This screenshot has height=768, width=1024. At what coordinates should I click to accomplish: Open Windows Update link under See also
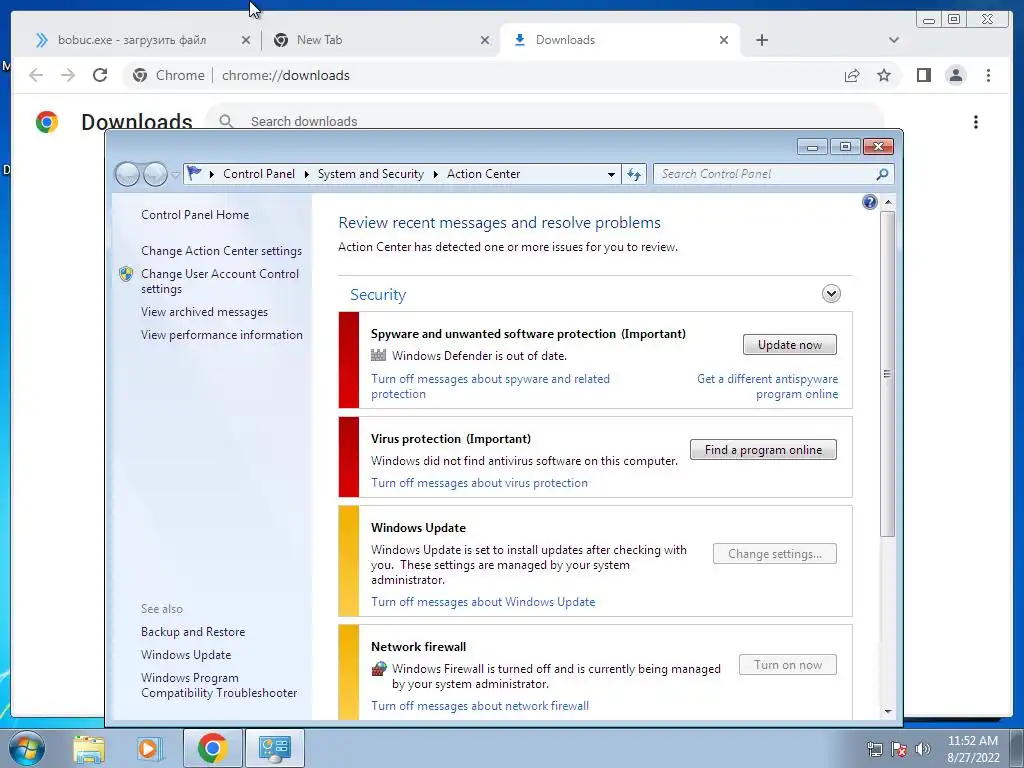[x=186, y=655]
